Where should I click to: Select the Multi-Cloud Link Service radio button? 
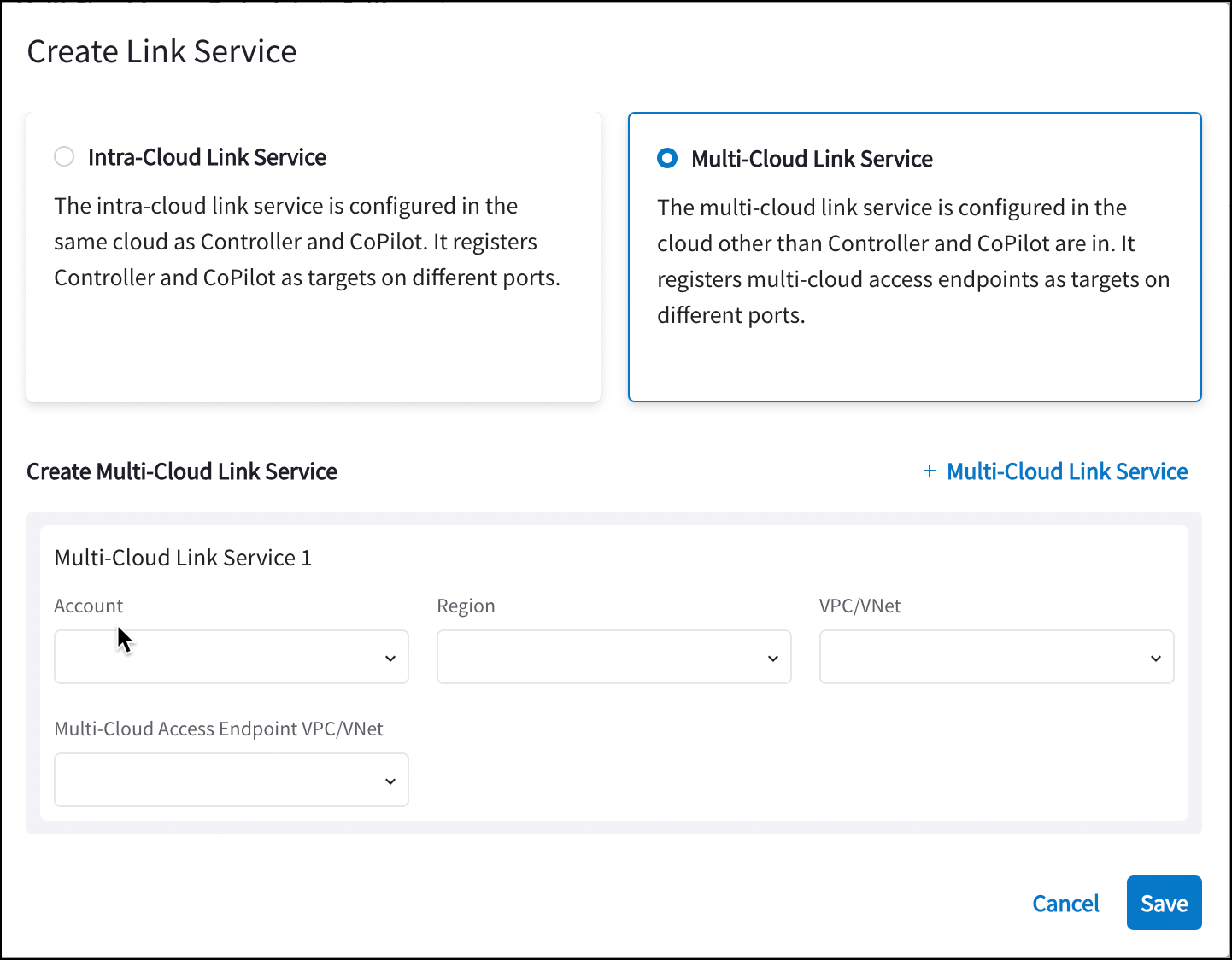(x=667, y=158)
